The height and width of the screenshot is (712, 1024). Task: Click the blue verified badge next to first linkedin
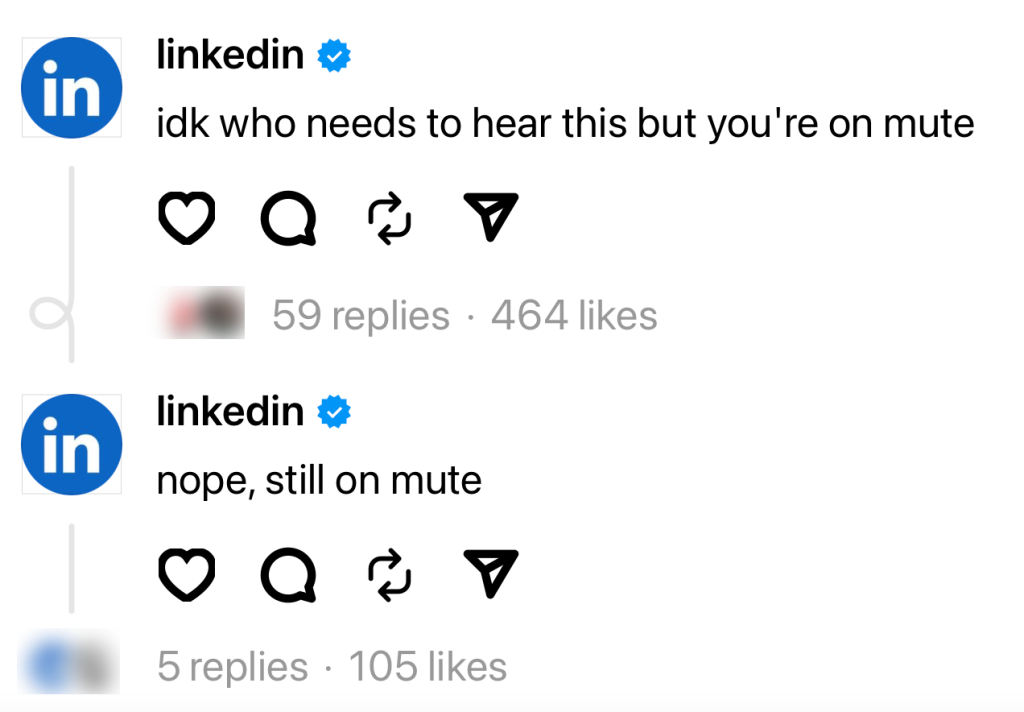tap(331, 55)
